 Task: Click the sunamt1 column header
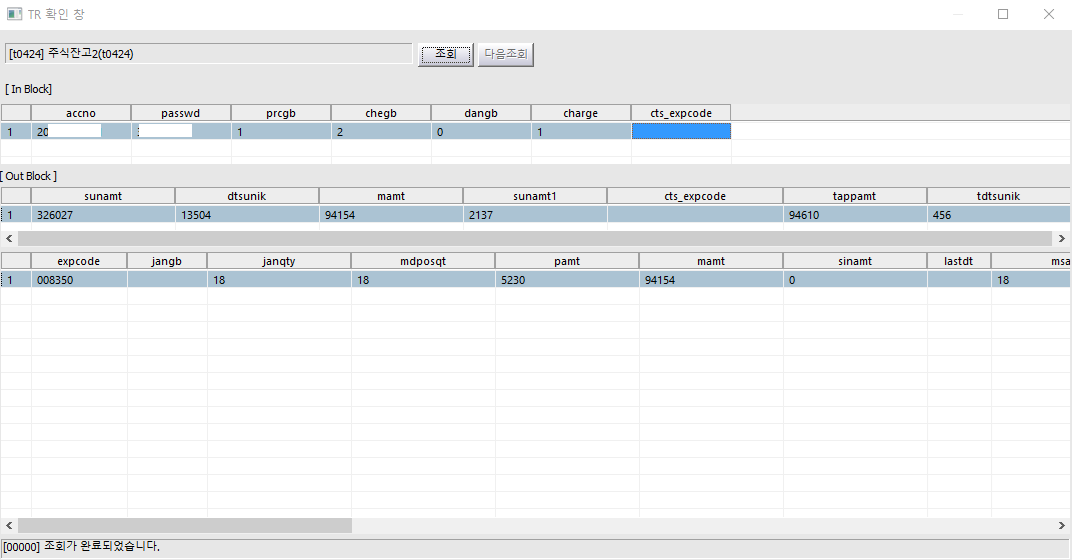coord(535,196)
